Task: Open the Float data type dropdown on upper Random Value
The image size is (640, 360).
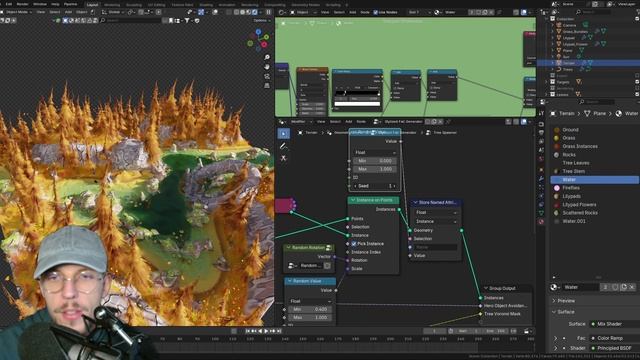Action: click(x=375, y=153)
